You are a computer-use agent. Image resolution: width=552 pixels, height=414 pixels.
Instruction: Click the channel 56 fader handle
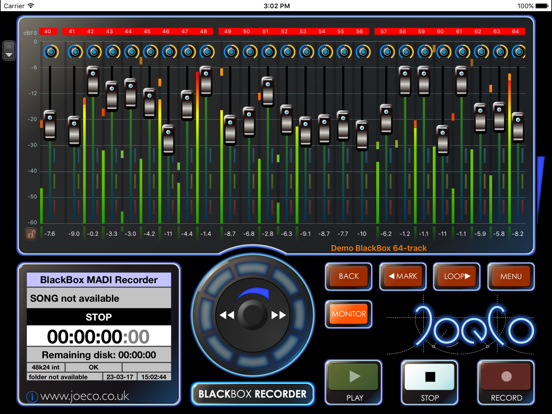point(362,135)
